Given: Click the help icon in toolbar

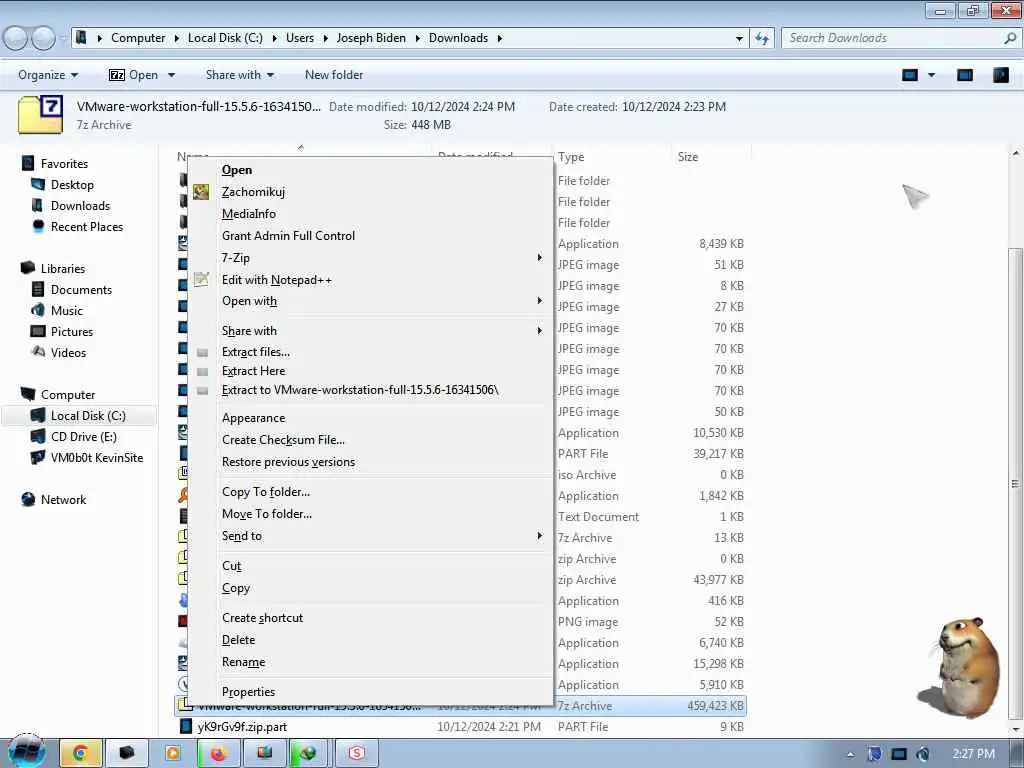Looking at the screenshot, I should pos(1000,75).
